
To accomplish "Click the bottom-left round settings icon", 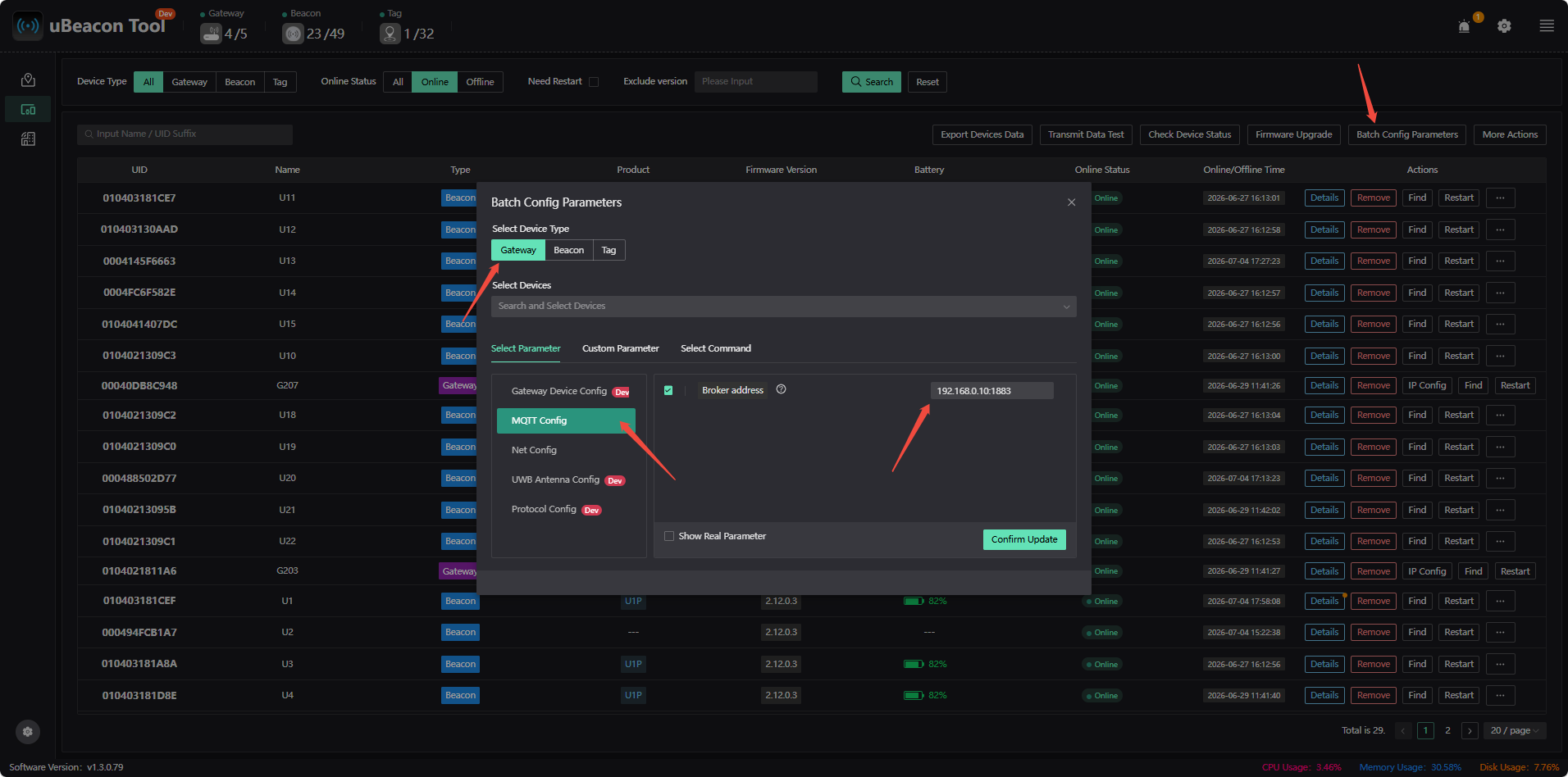I will [28, 732].
